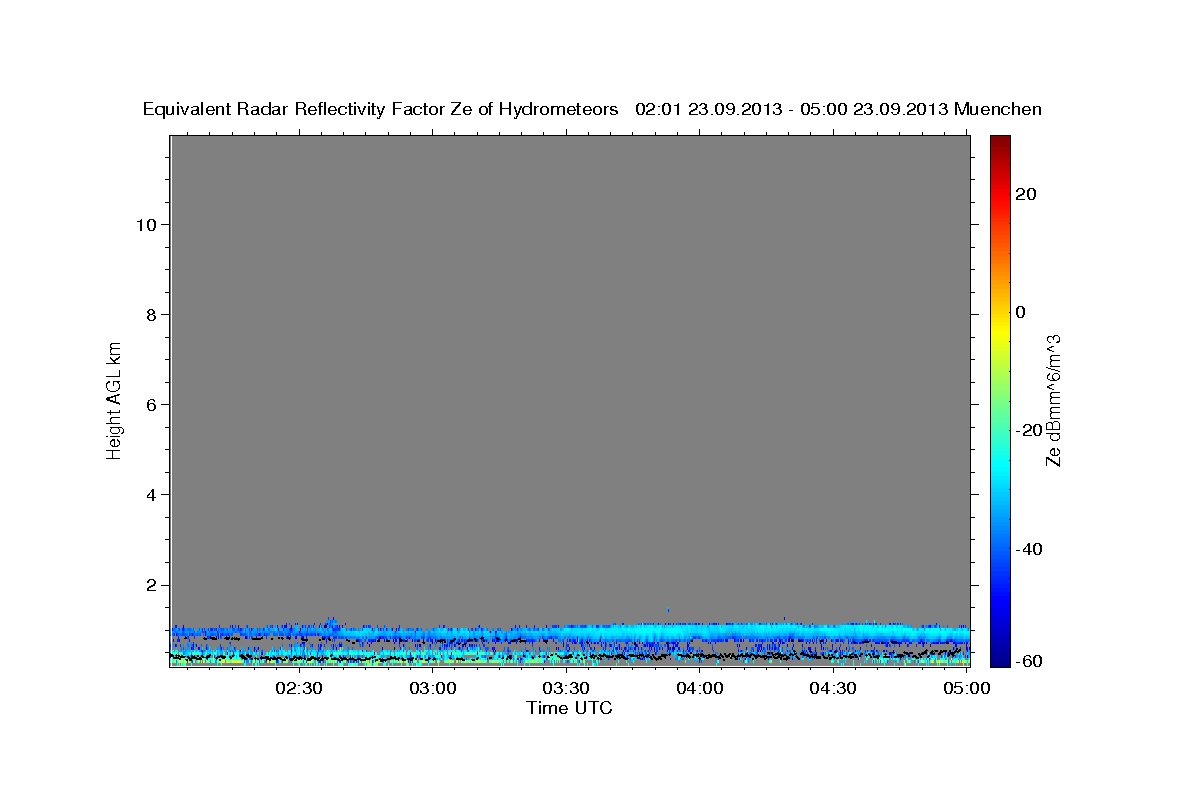
Task: Click the colorbar label '-40'
Action: [x=1027, y=548]
